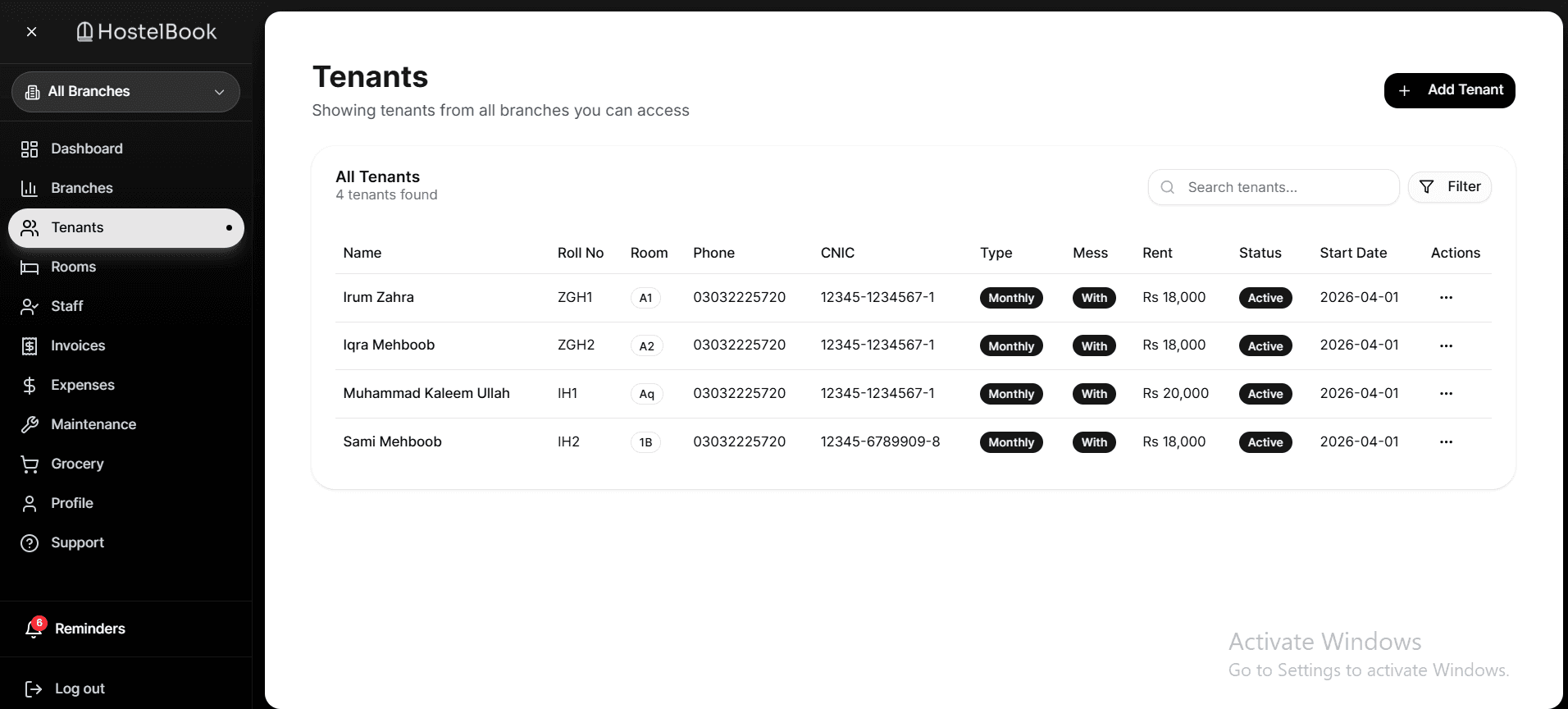Log out using the Log out label
Viewport: 1568px width, 709px height.
click(x=80, y=689)
